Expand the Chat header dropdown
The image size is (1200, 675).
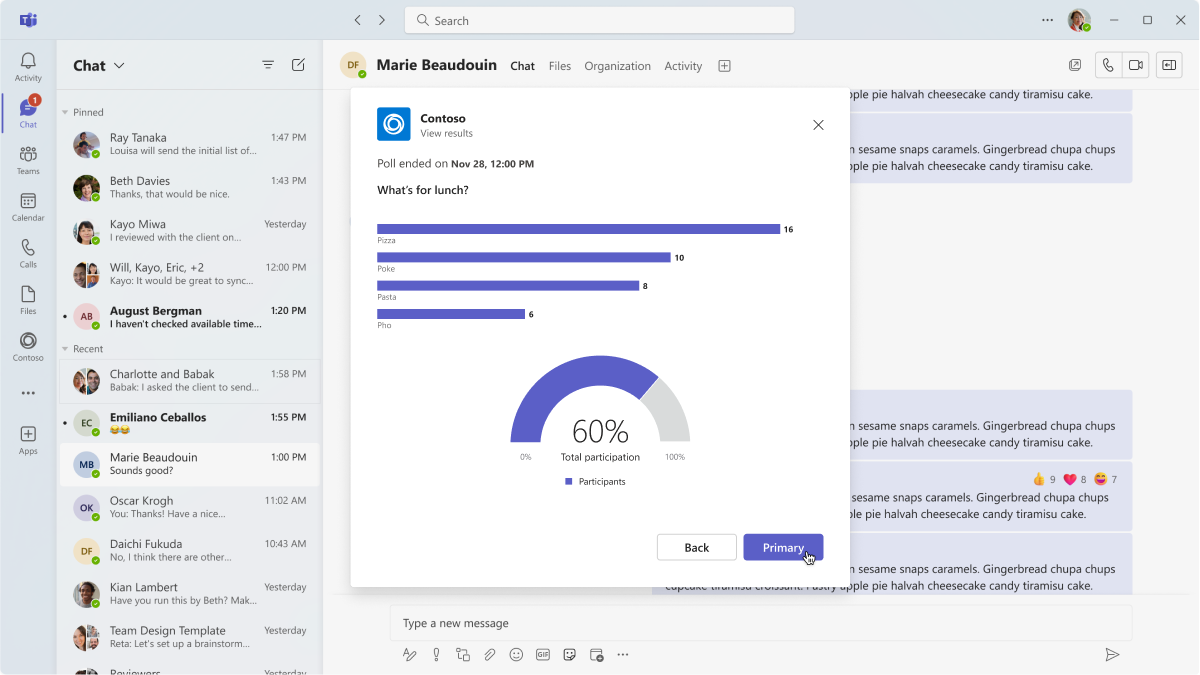pos(119,66)
